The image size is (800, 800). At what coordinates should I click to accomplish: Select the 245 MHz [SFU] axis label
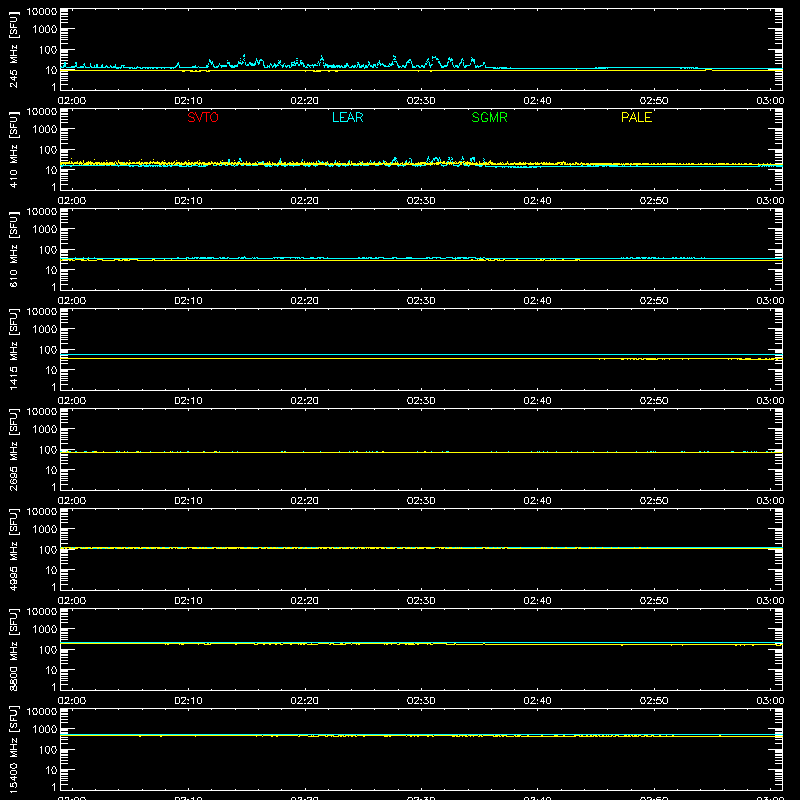tap(14, 49)
